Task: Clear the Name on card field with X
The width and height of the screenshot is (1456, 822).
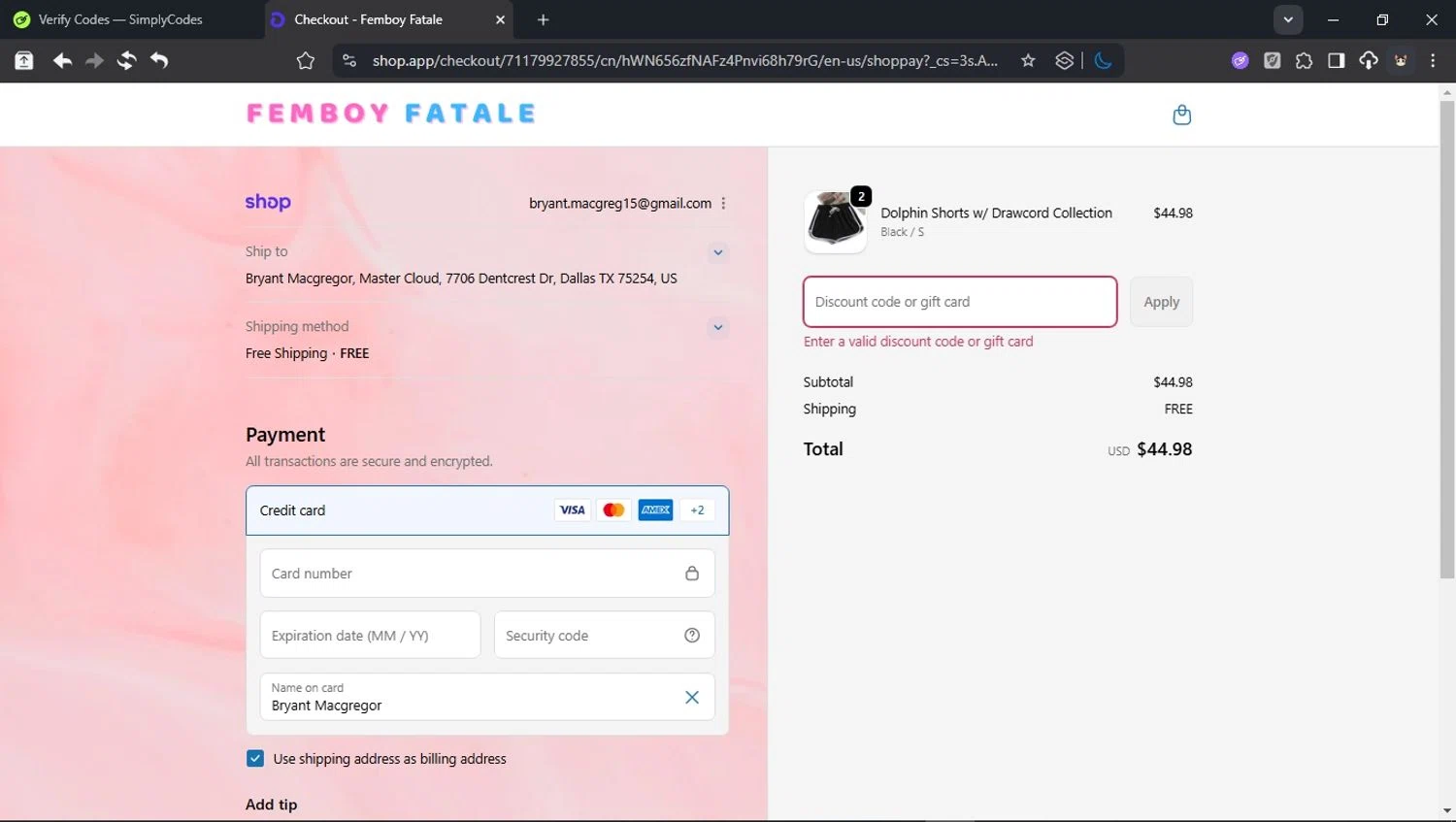Action: 692,697
